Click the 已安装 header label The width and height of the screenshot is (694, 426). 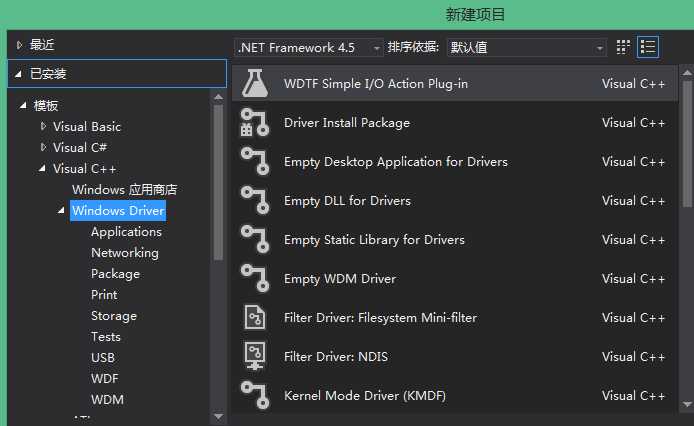48,74
